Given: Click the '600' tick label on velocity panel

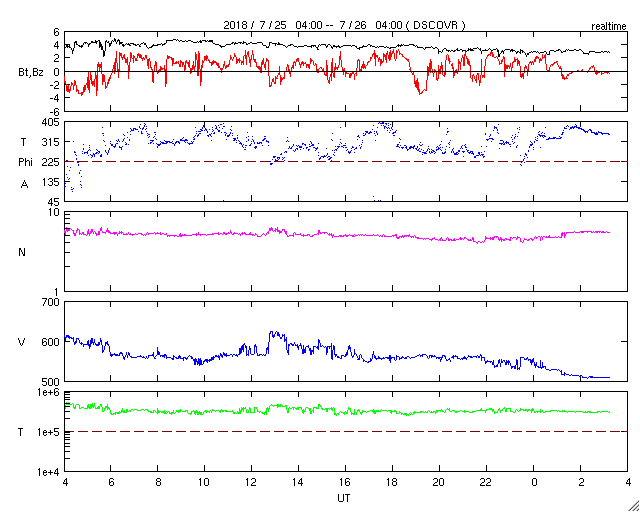Looking at the screenshot, I should pyautogui.click(x=51, y=342).
